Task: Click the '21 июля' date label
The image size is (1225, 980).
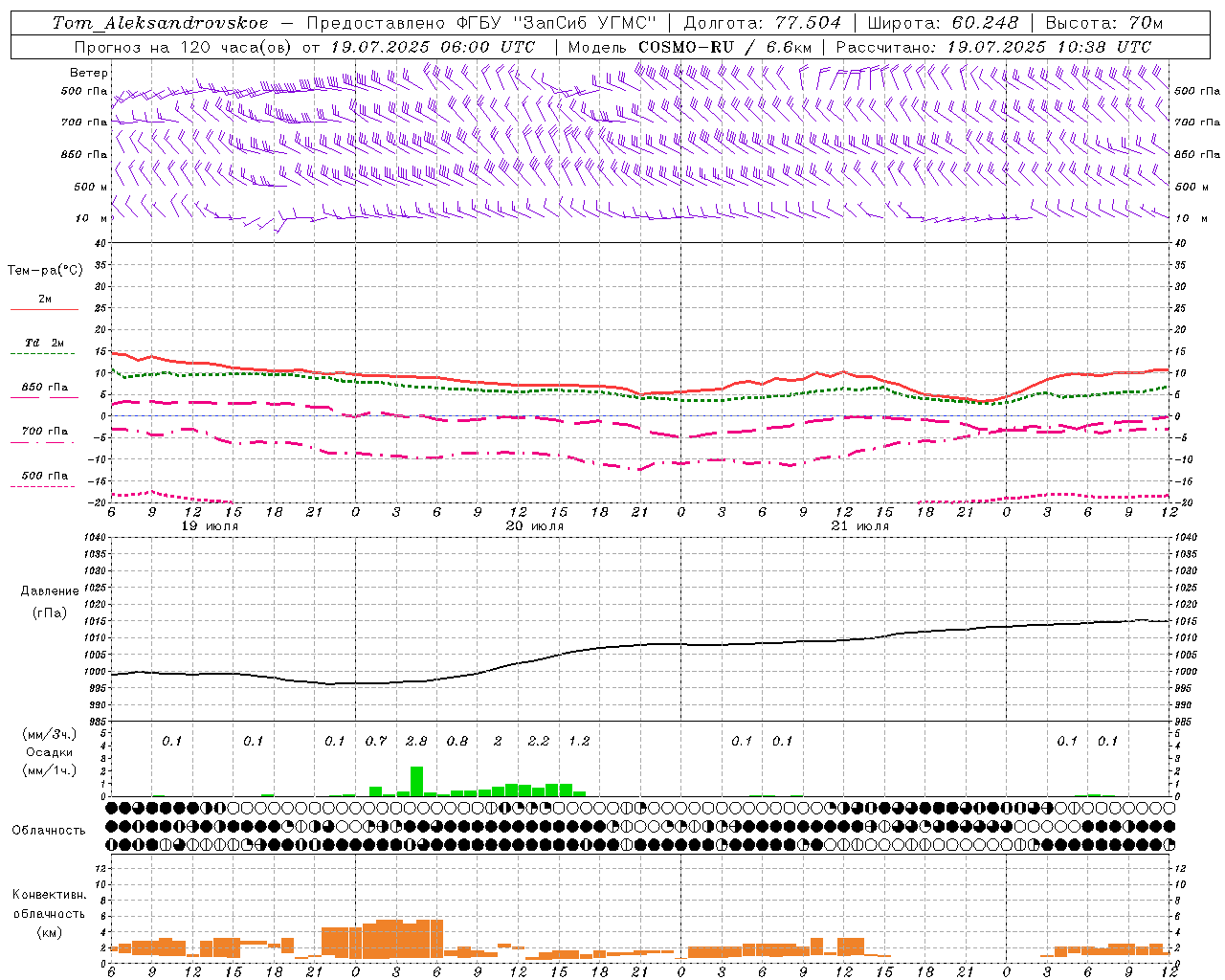Action: coord(859,526)
